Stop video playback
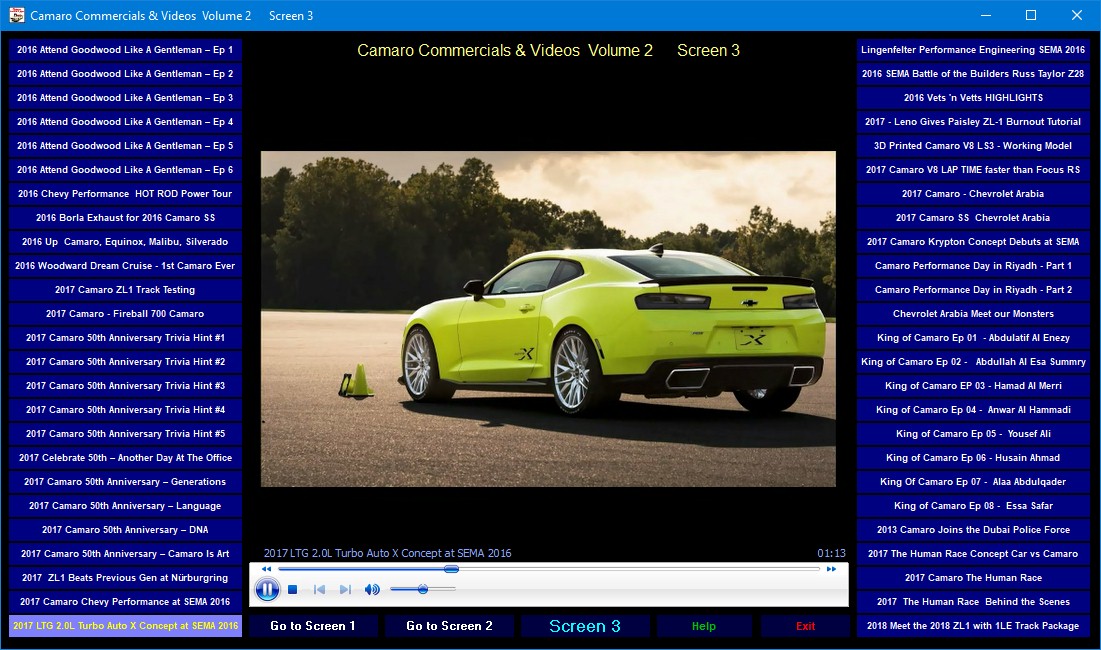The height and width of the screenshot is (650, 1101). [x=293, y=590]
